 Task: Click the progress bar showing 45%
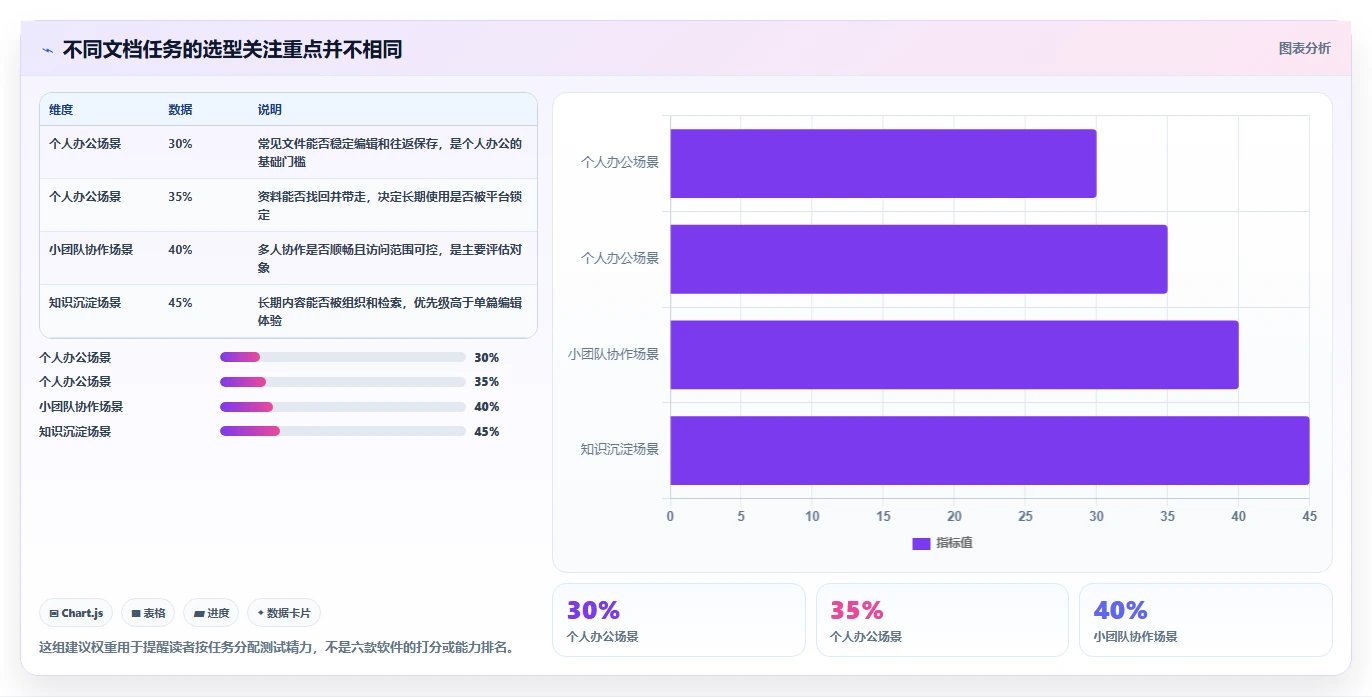(343, 432)
